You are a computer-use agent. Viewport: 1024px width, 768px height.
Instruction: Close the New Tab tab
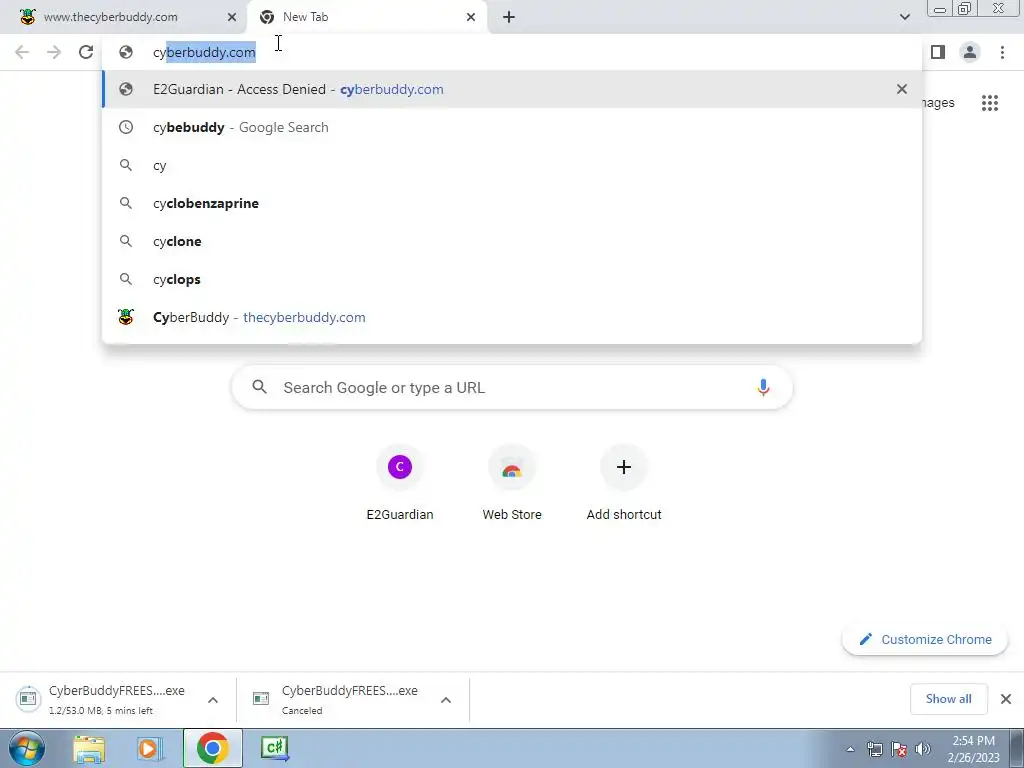[471, 17]
